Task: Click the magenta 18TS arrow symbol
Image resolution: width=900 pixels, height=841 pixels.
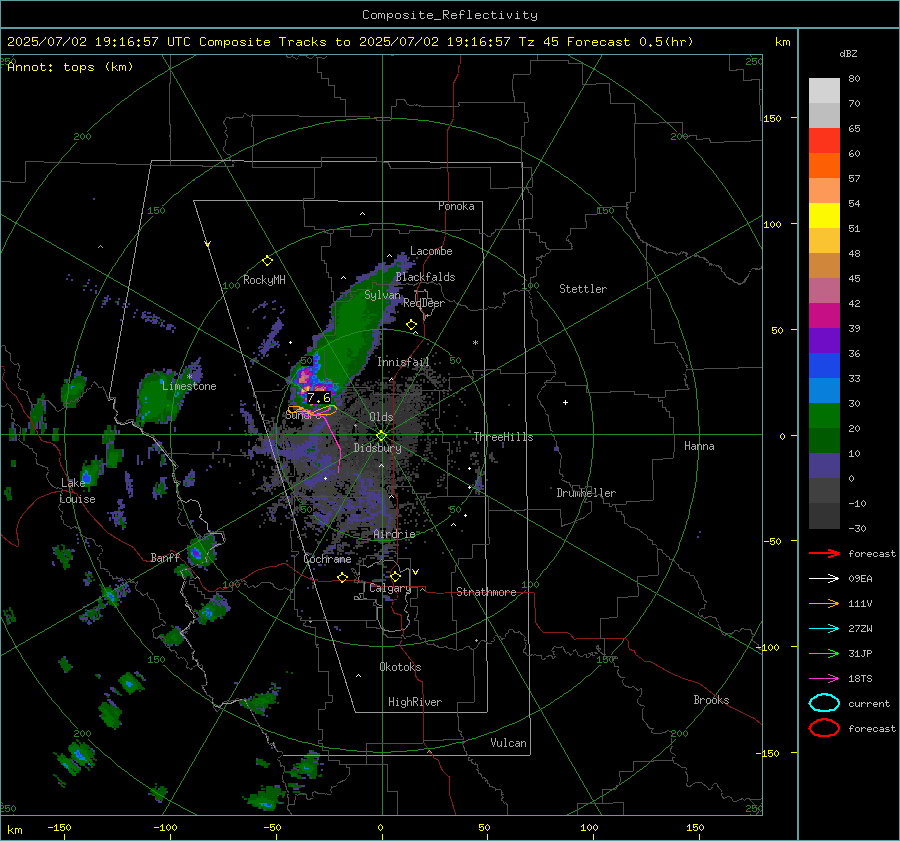Action: point(824,679)
